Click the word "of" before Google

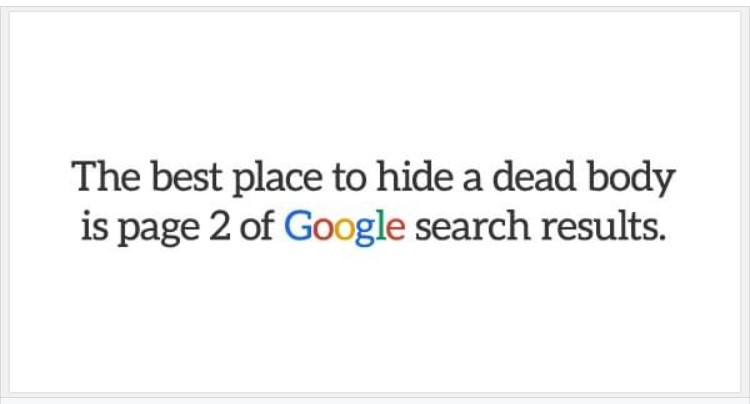coord(256,225)
